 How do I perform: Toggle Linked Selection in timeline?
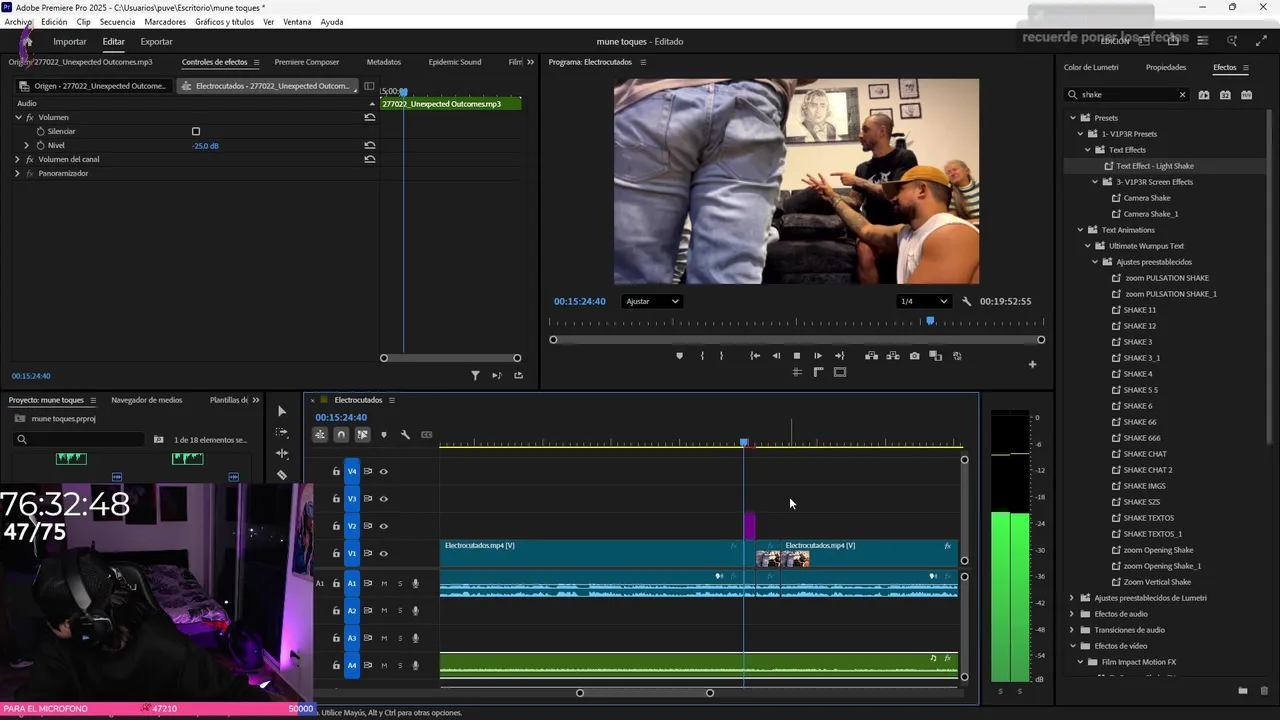tap(362, 435)
